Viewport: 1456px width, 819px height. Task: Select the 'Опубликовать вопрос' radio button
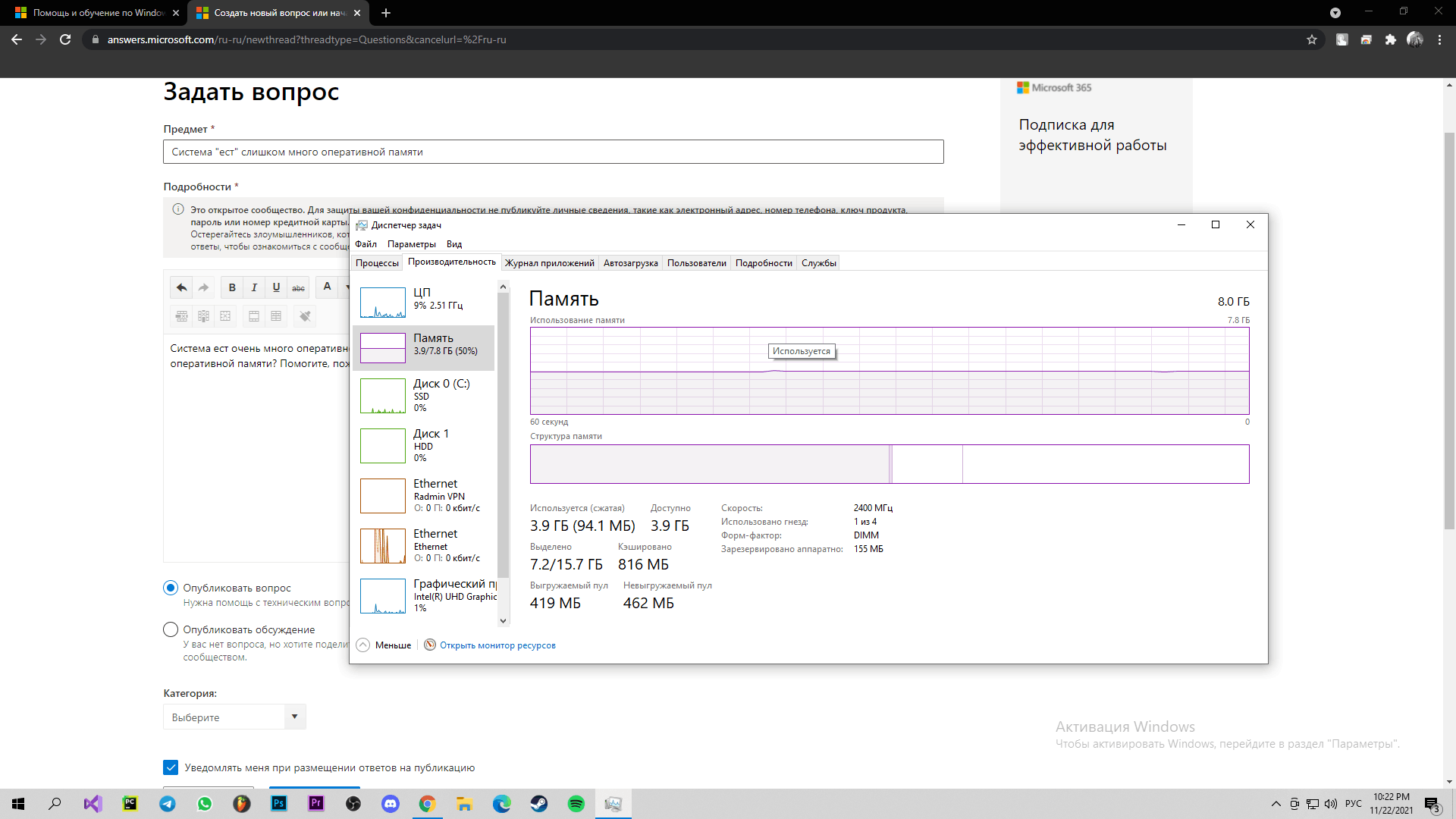click(171, 588)
